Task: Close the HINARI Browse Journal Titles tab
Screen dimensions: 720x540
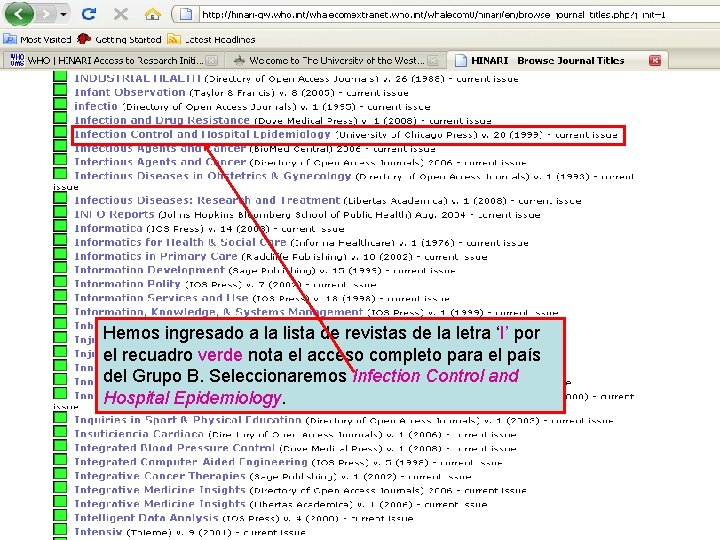Action: pyautogui.click(x=655, y=60)
